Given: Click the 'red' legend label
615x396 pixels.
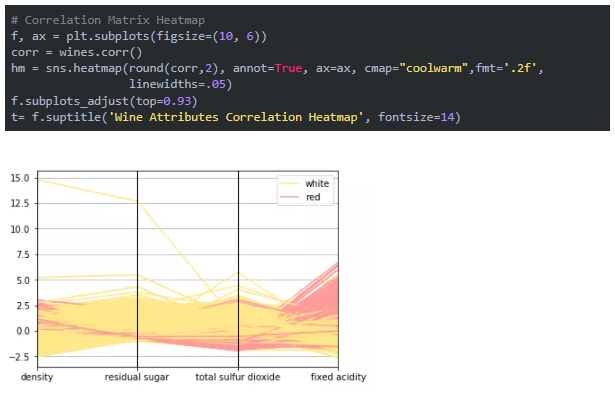Looking at the screenshot, I should tap(313, 197).
